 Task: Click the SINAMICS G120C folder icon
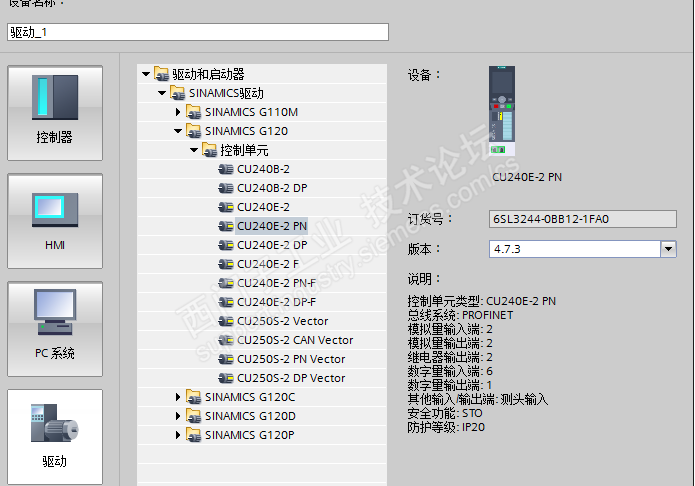[x=193, y=397]
